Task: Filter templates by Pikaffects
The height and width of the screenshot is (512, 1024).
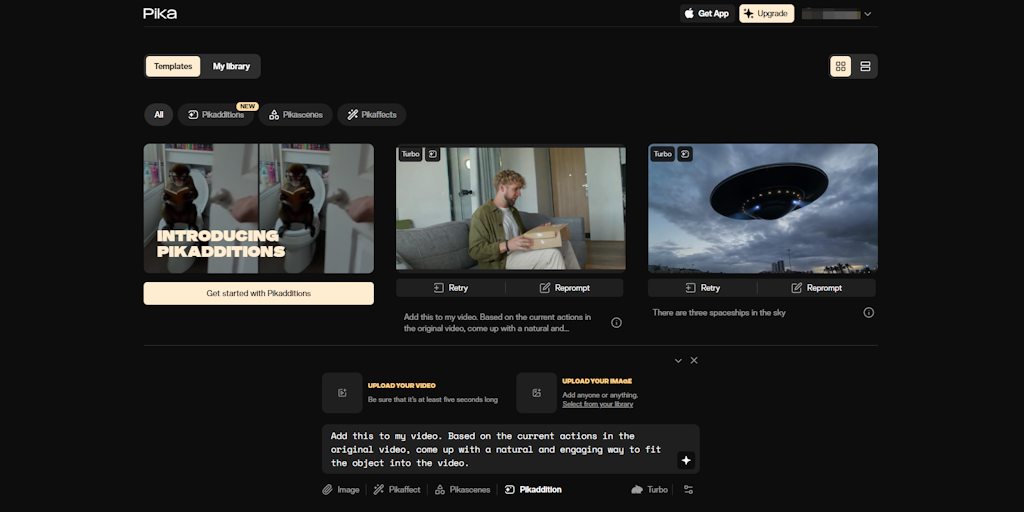Action: (x=371, y=115)
